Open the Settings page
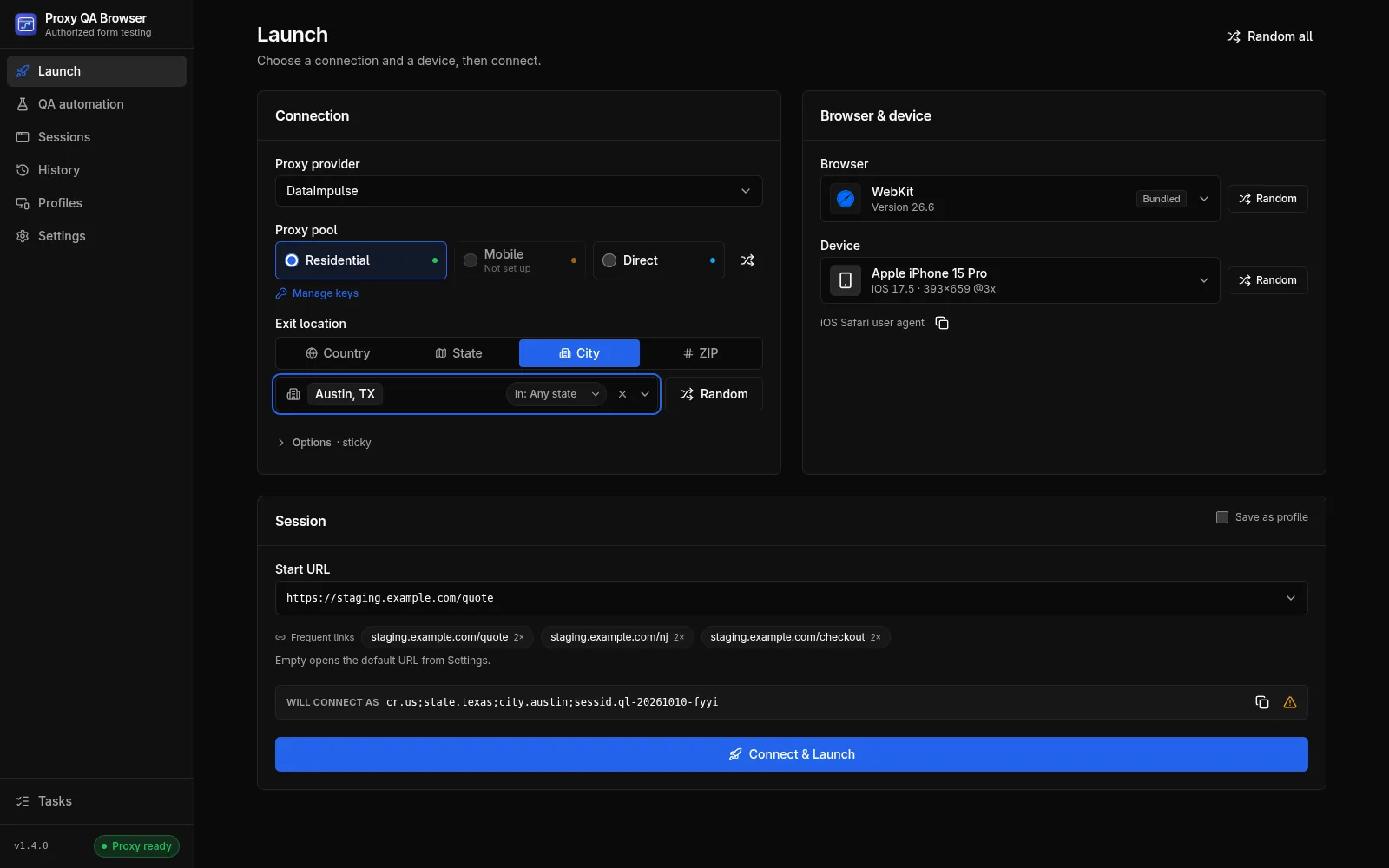This screenshot has width=1389, height=868. click(96, 236)
